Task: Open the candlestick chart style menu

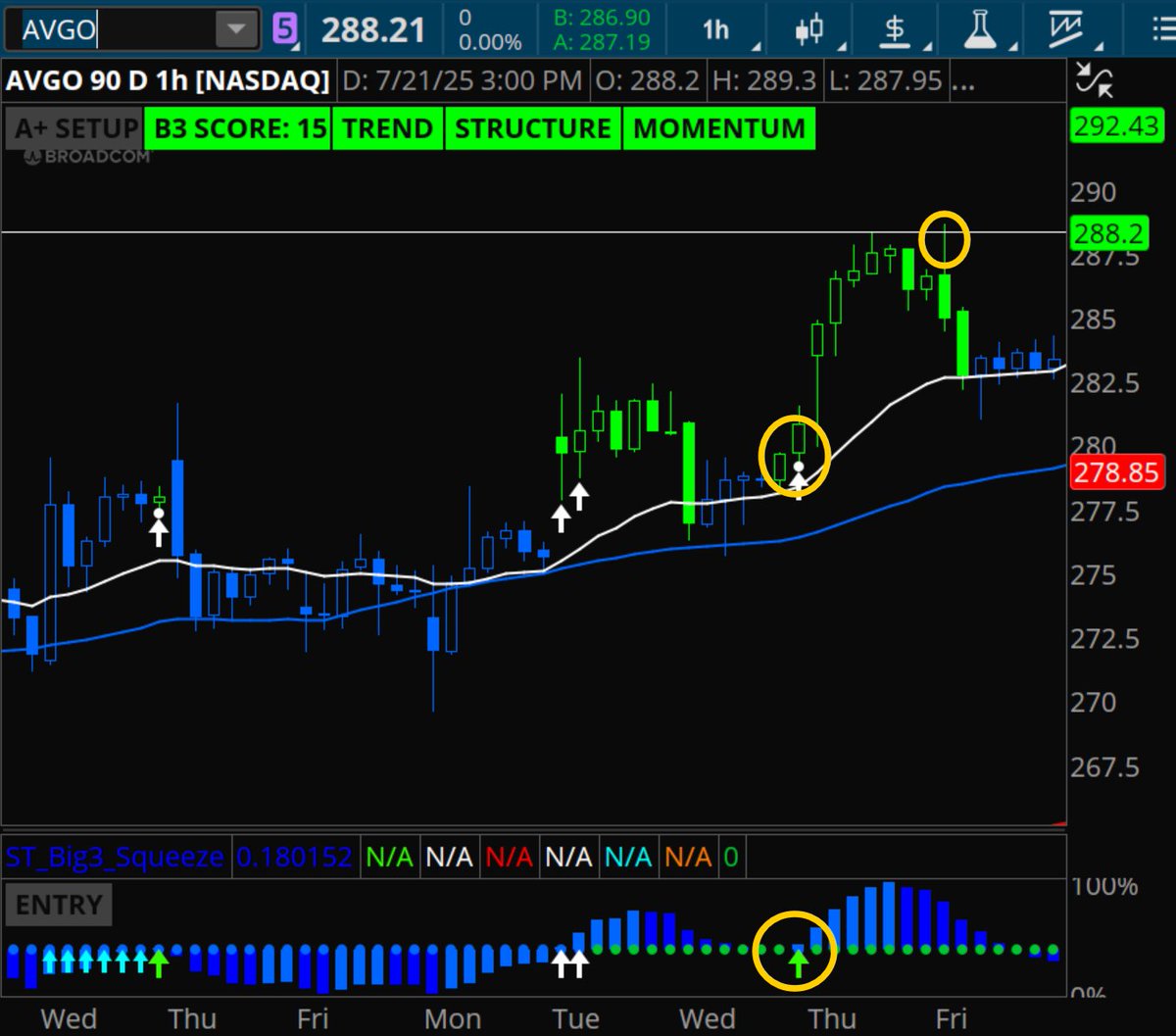Action: click(808, 29)
